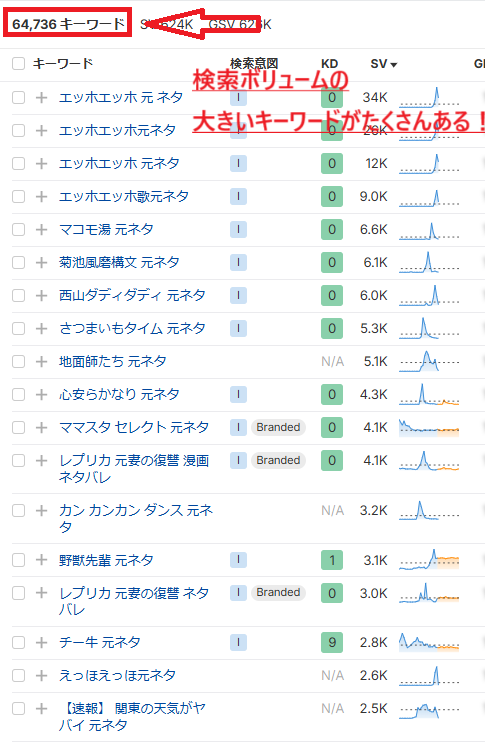Click the plus icon next to 野獣先輩 元ネタ
This screenshot has height=747, width=485.
point(41,560)
